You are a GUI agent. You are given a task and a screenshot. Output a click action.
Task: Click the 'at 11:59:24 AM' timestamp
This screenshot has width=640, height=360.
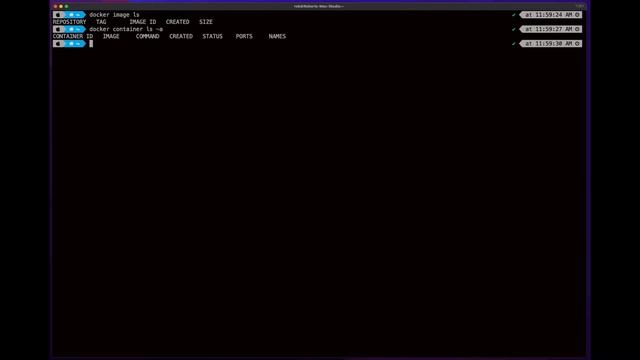tap(549, 15)
